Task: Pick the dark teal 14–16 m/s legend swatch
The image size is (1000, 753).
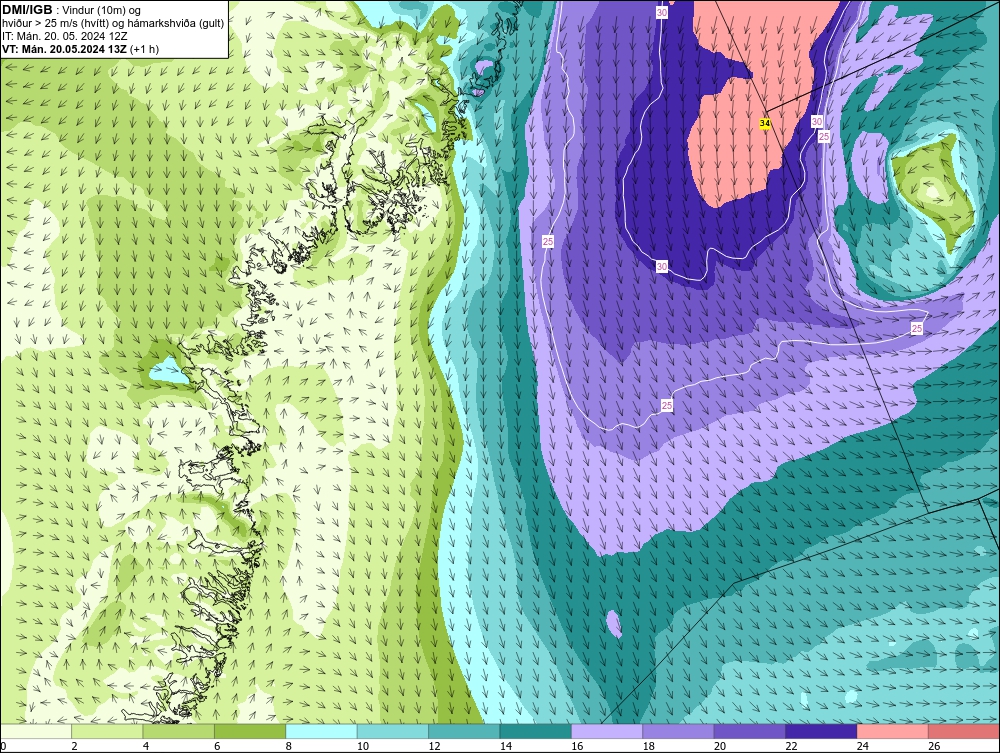Action: pos(536,731)
